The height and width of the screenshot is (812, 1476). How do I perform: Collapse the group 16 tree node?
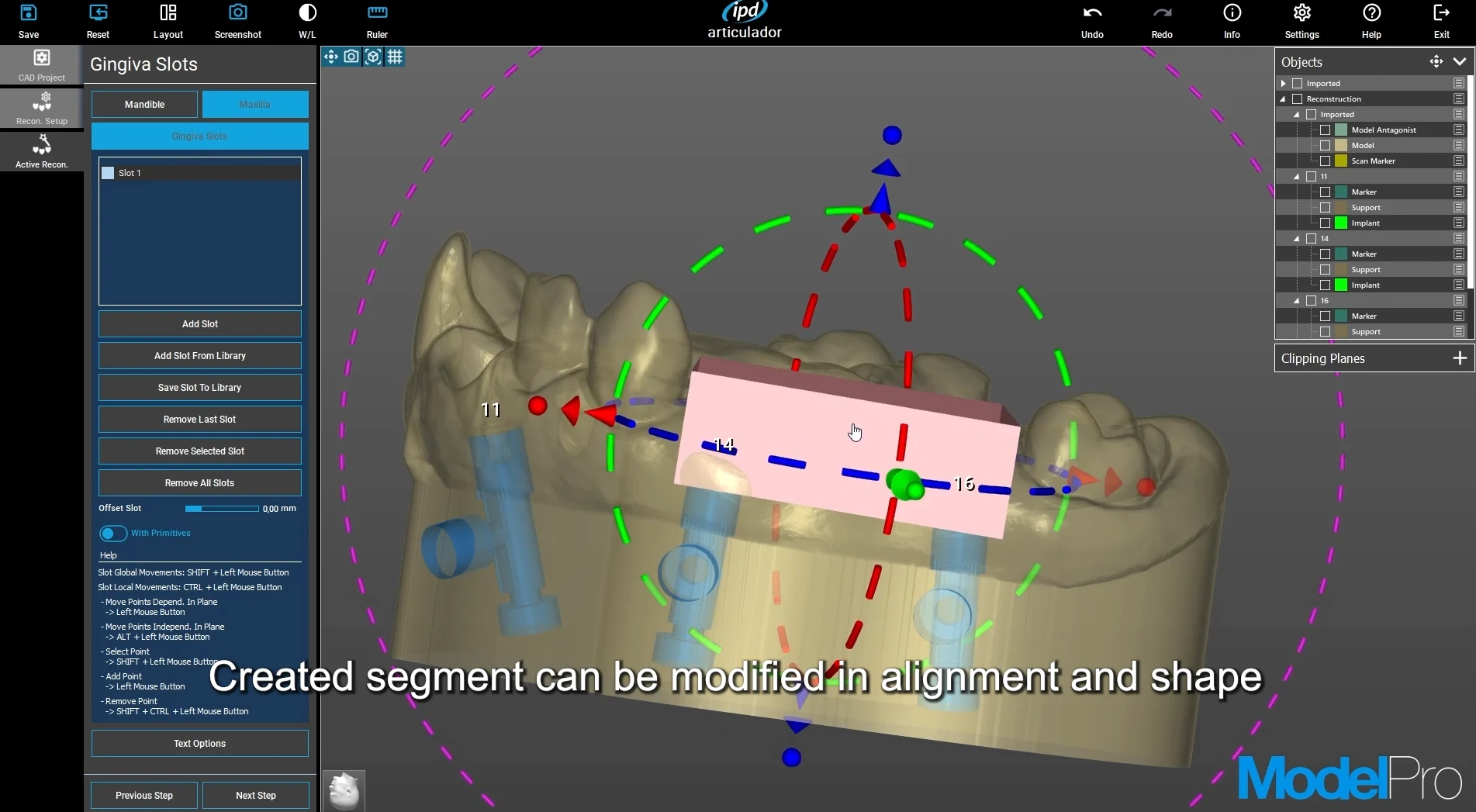pos(1297,301)
